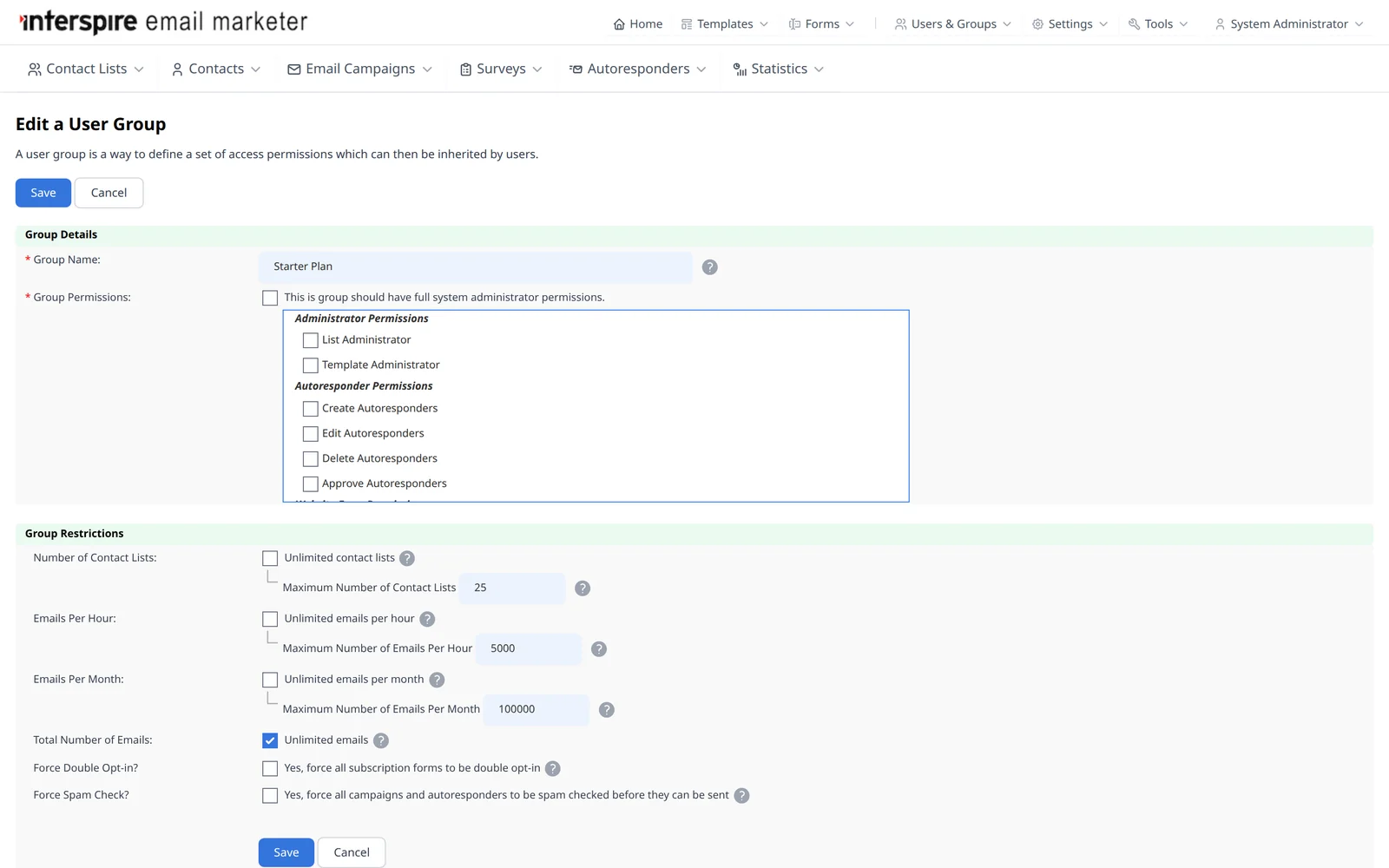Uncheck the Unlimited emails checkbox
The image size is (1389, 868).
(x=270, y=740)
